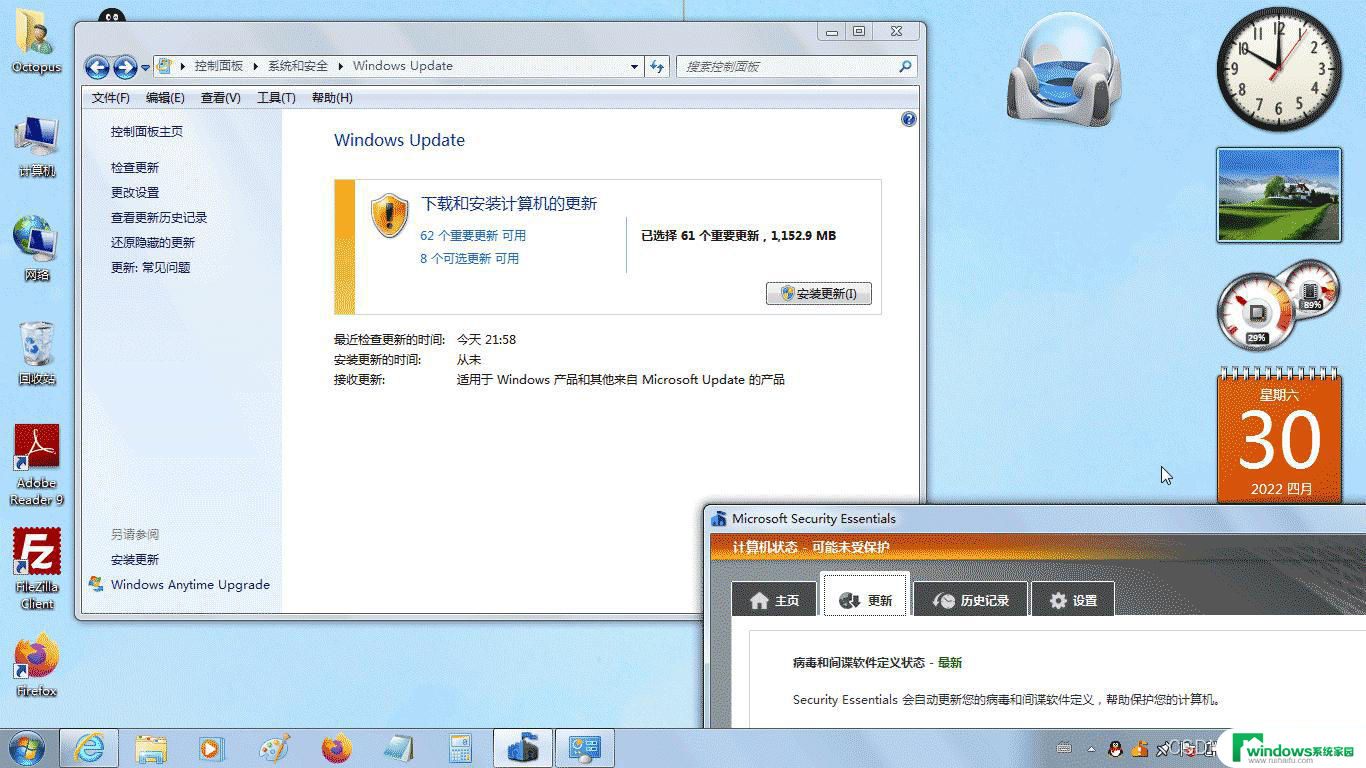Click 更改设置 in the left sidebar
This screenshot has width=1366, height=768.
(x=134, y=193)
